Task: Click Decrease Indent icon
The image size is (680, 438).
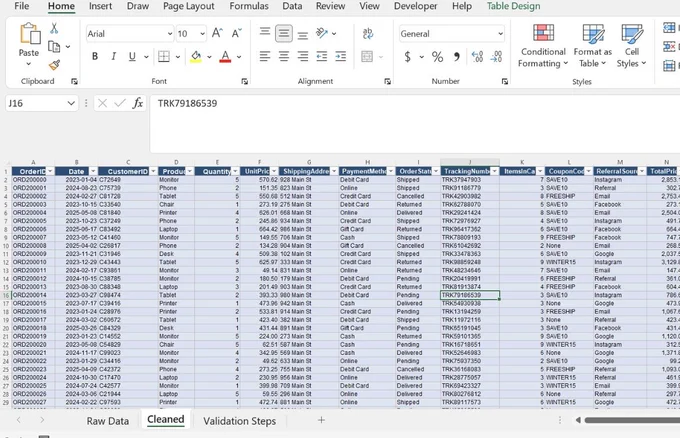Action: click(322, 56)
